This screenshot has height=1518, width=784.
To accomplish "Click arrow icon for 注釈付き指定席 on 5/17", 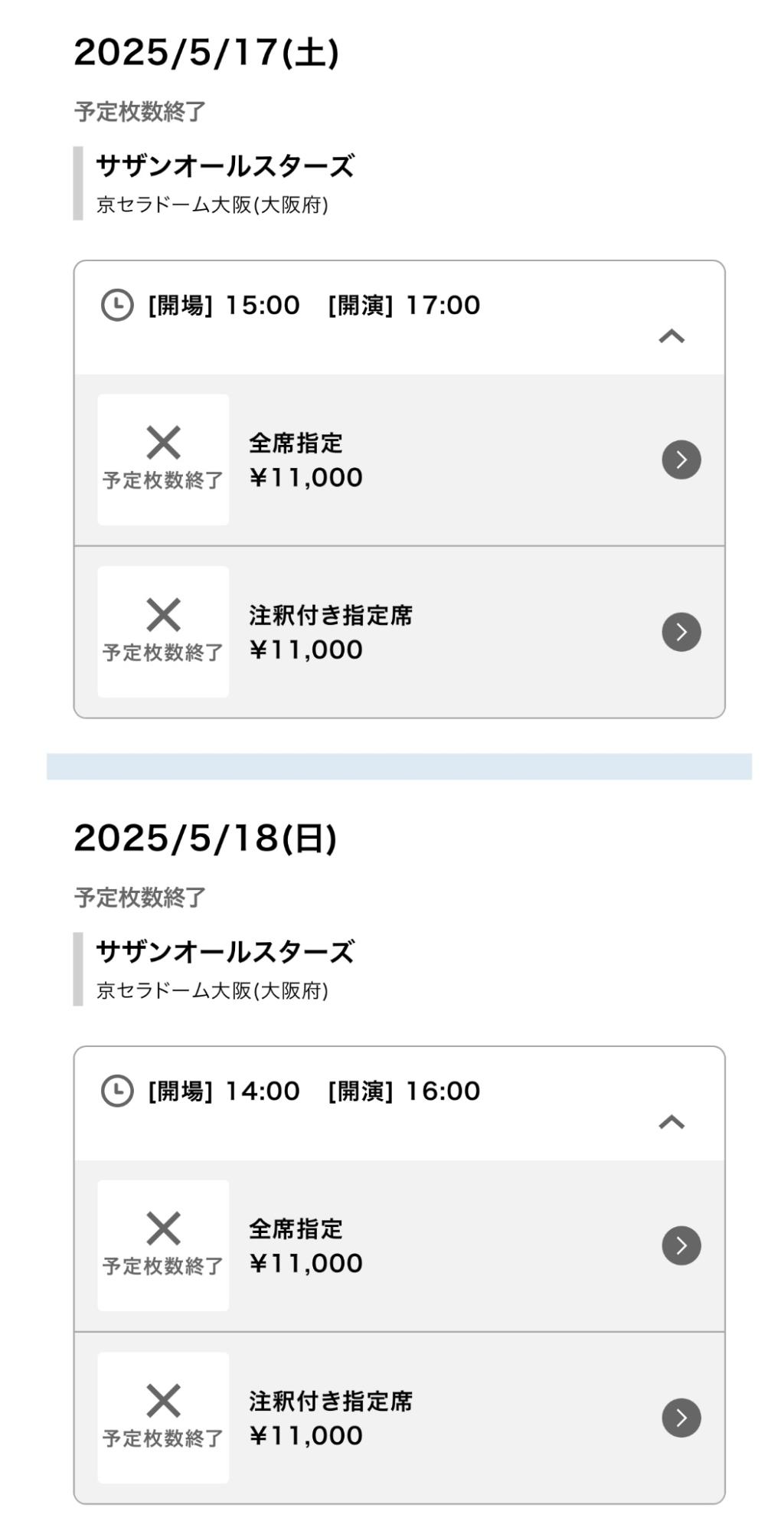I will (x=681, y=632).
